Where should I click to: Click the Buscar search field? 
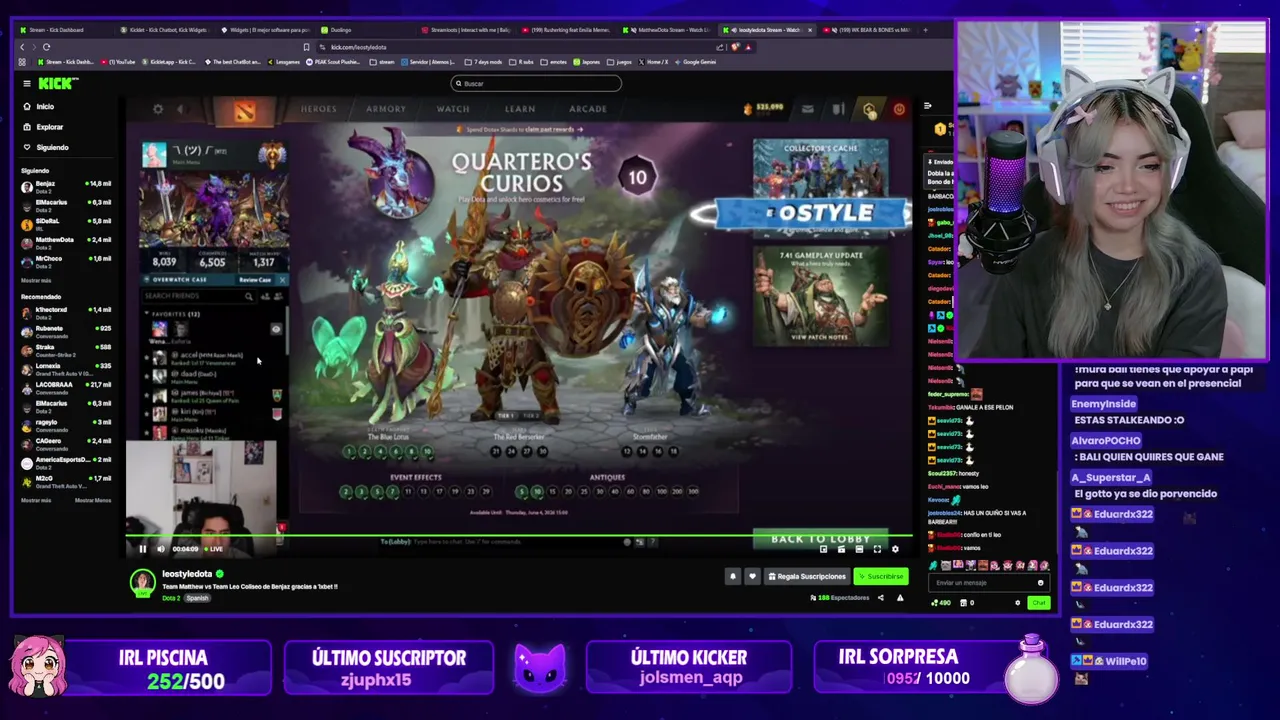click(536, 83)
